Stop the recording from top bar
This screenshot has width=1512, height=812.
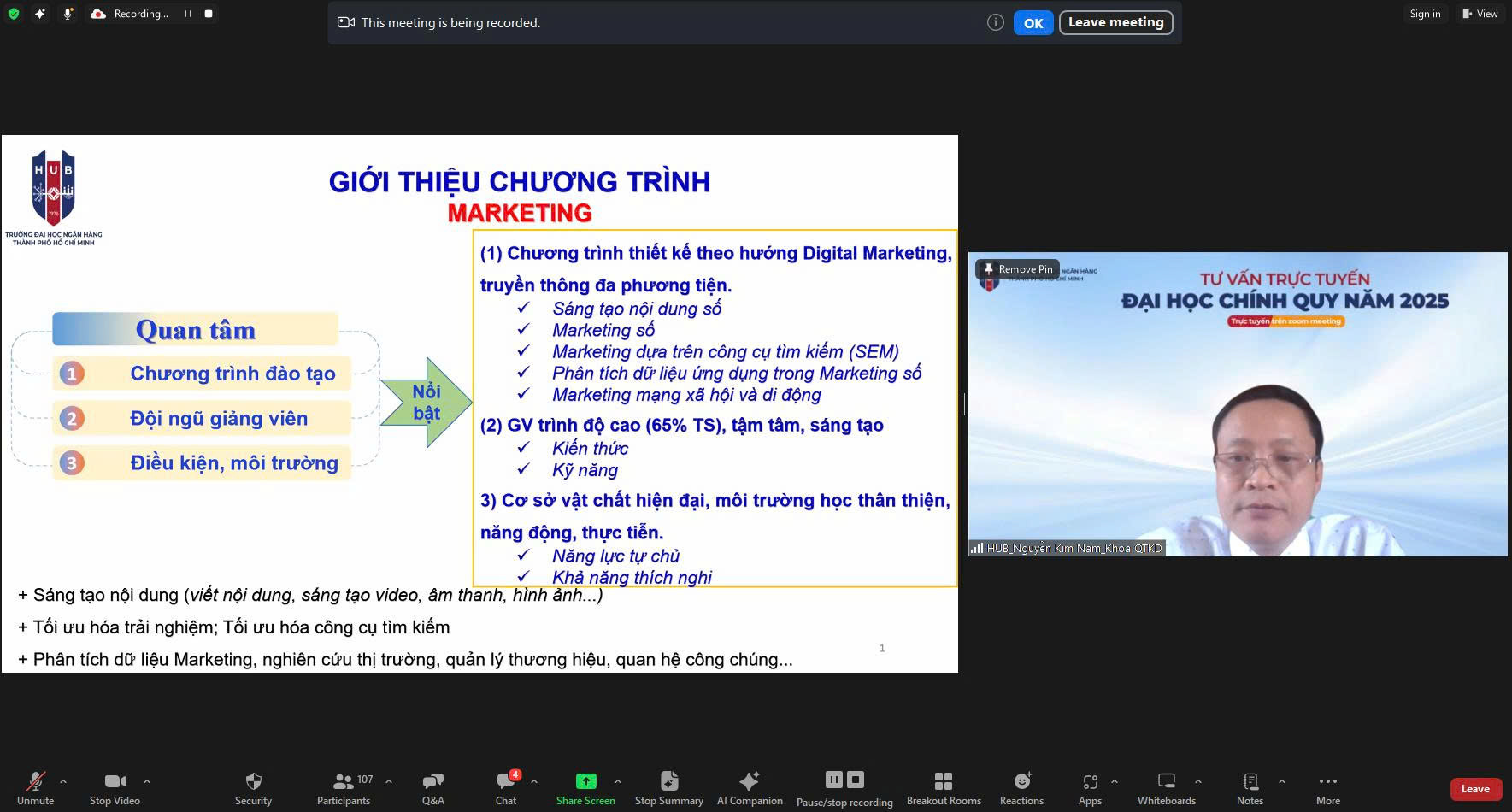pos(209,14)
